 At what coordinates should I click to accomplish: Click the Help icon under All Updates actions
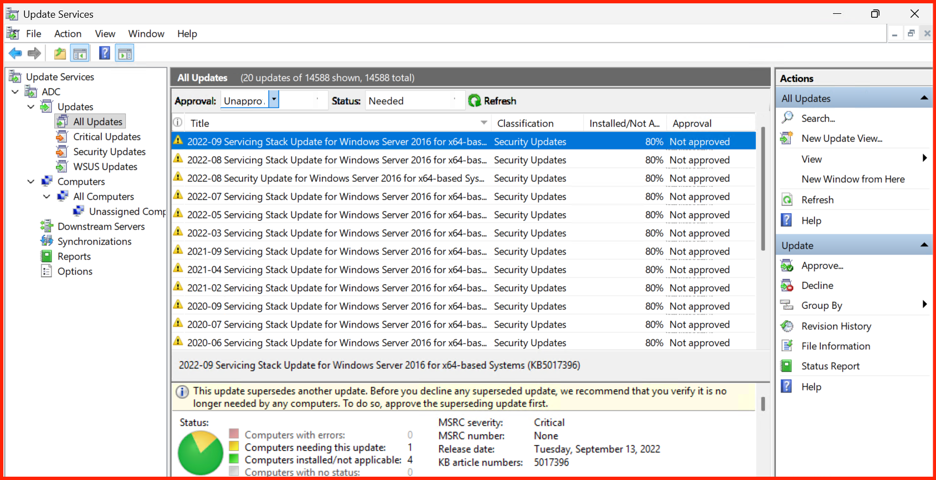(x=787, y=220)
